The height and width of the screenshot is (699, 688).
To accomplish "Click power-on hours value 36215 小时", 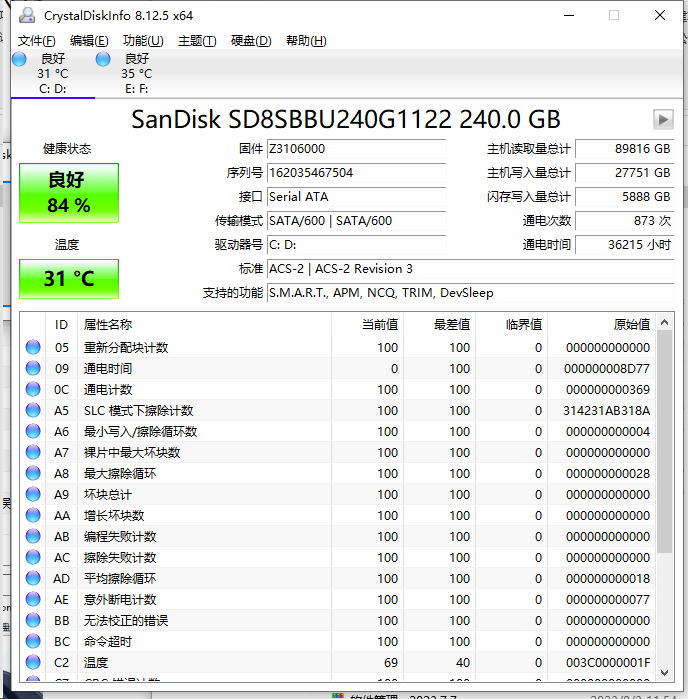I will click(x=625, y=245).
